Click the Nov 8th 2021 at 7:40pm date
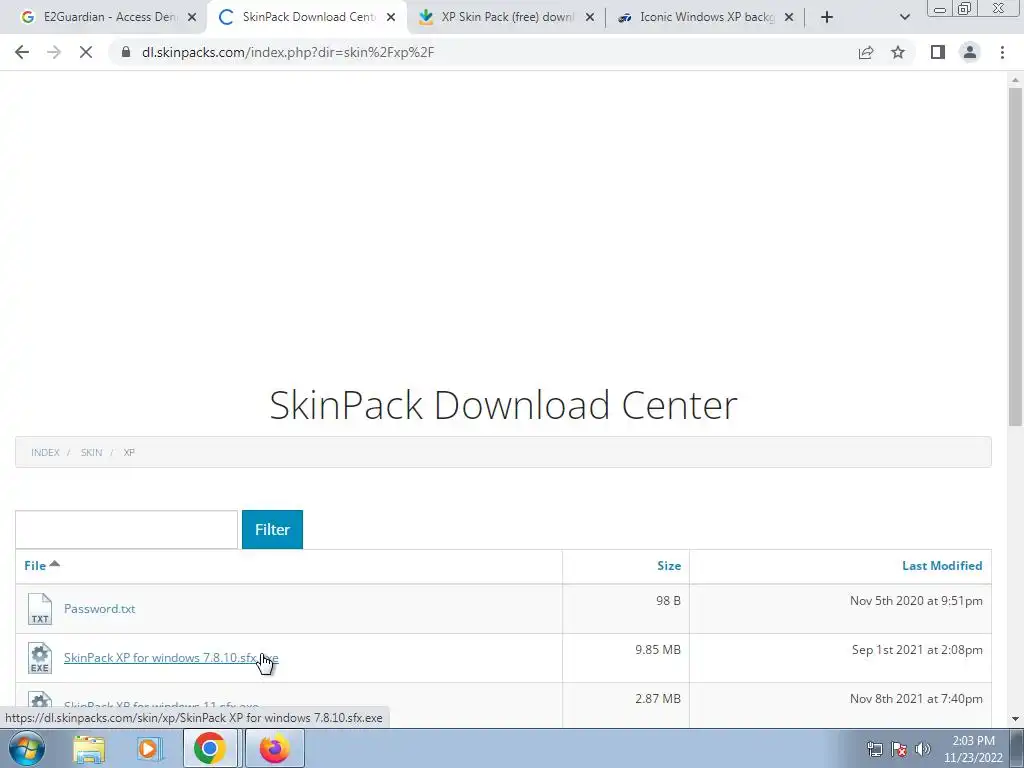 click(916, 699)
